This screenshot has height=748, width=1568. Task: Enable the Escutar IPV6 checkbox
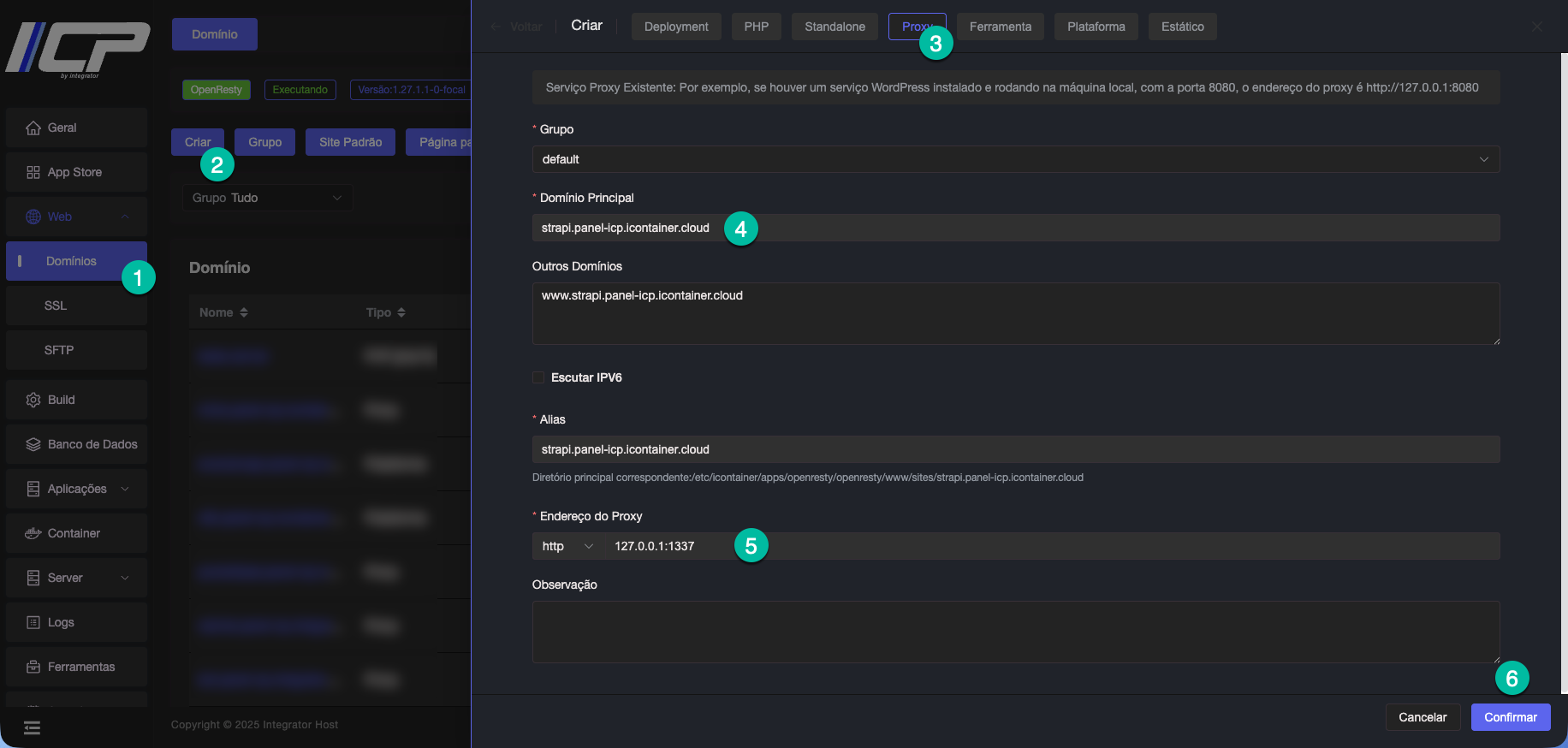coord(538,377)
